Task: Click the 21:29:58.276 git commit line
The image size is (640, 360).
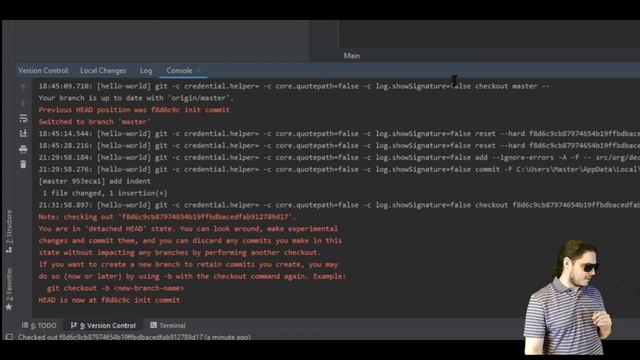Action: point(339,169)
